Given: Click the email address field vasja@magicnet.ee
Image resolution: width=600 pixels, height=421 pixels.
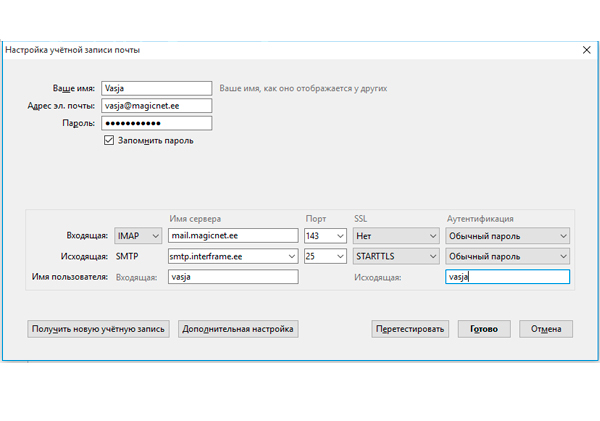Looking at the screenshot, I should (156, 106).
